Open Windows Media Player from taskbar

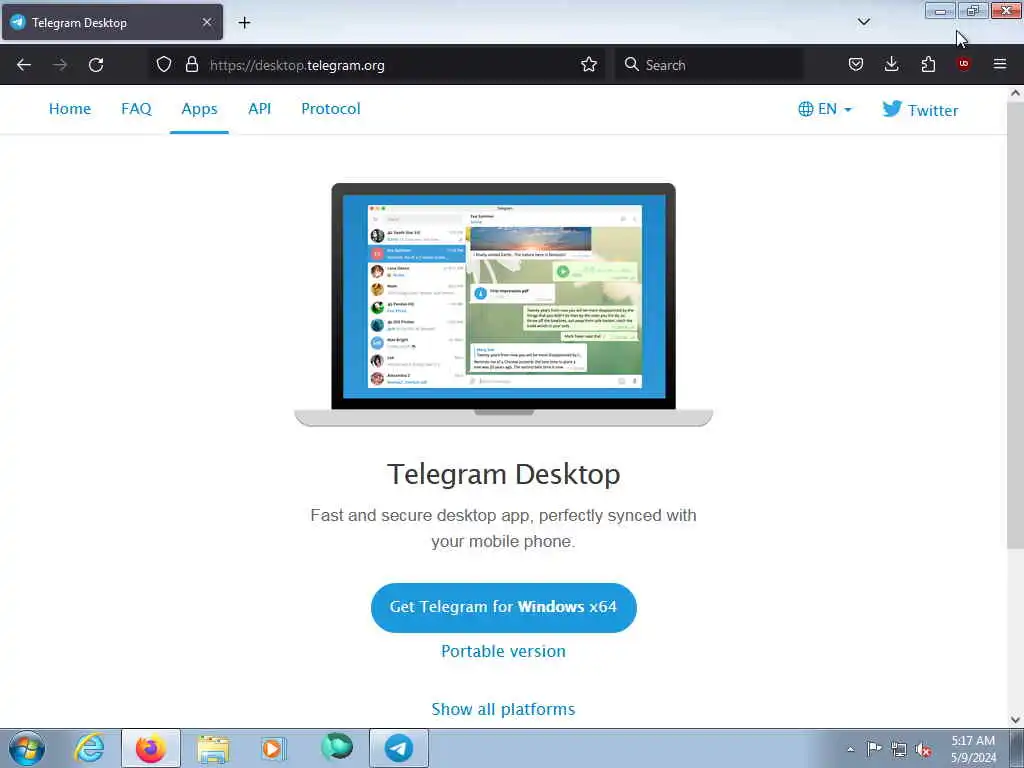274,748
